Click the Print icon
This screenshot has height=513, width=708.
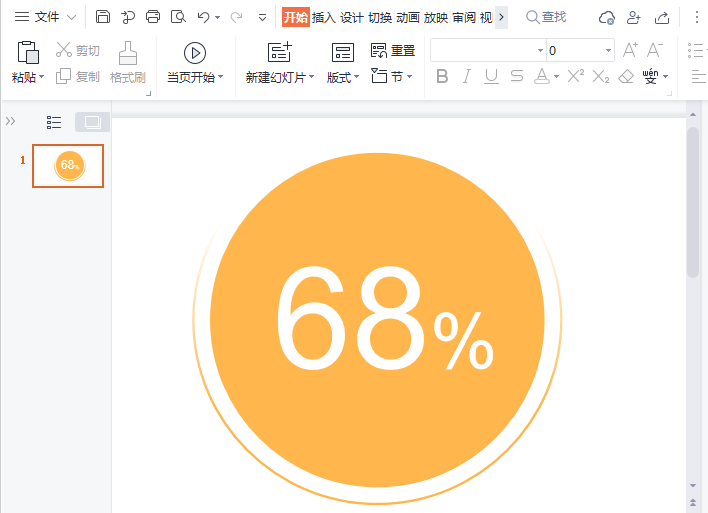153,17
